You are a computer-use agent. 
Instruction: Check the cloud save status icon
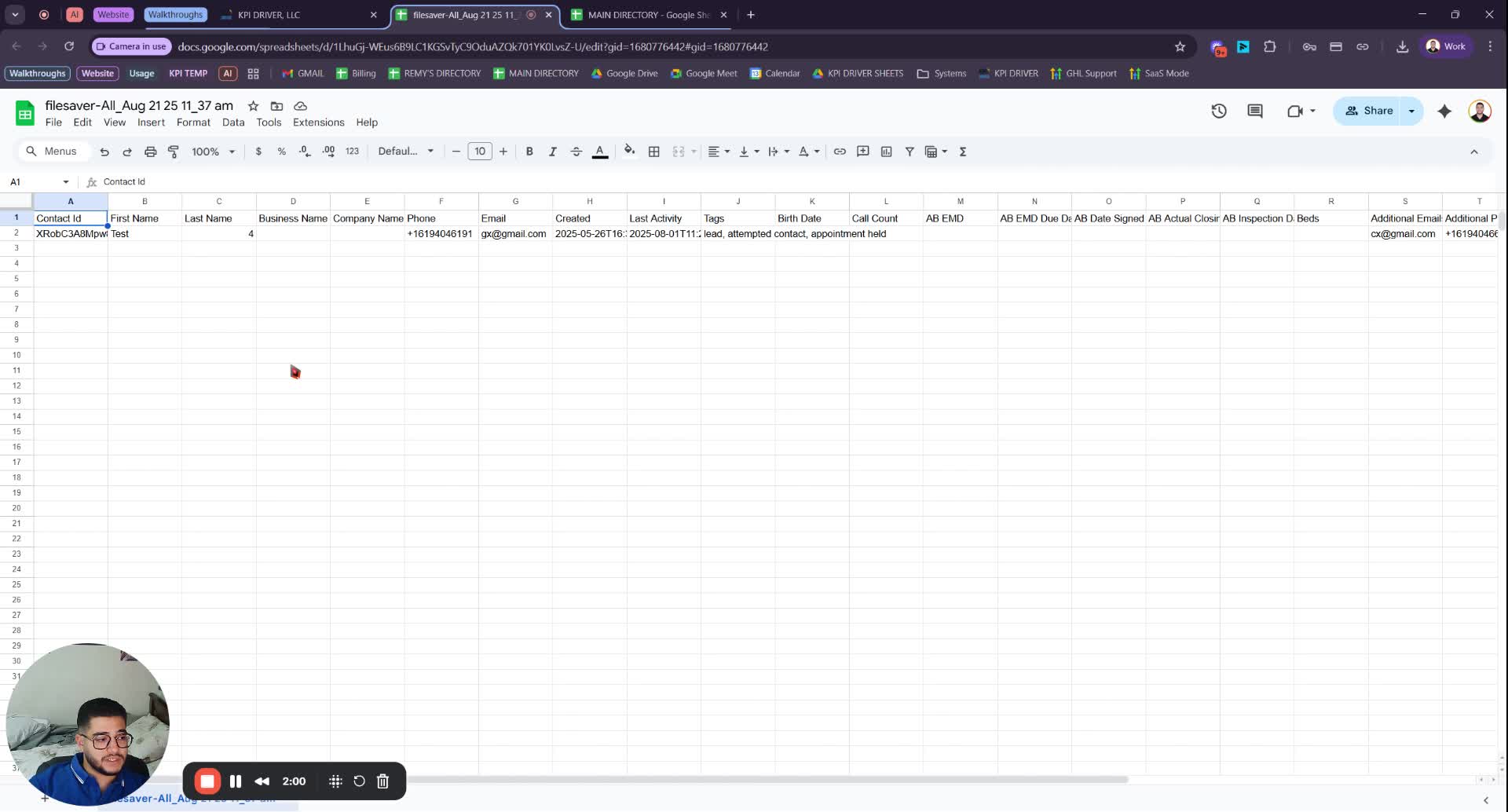(300, 106)
